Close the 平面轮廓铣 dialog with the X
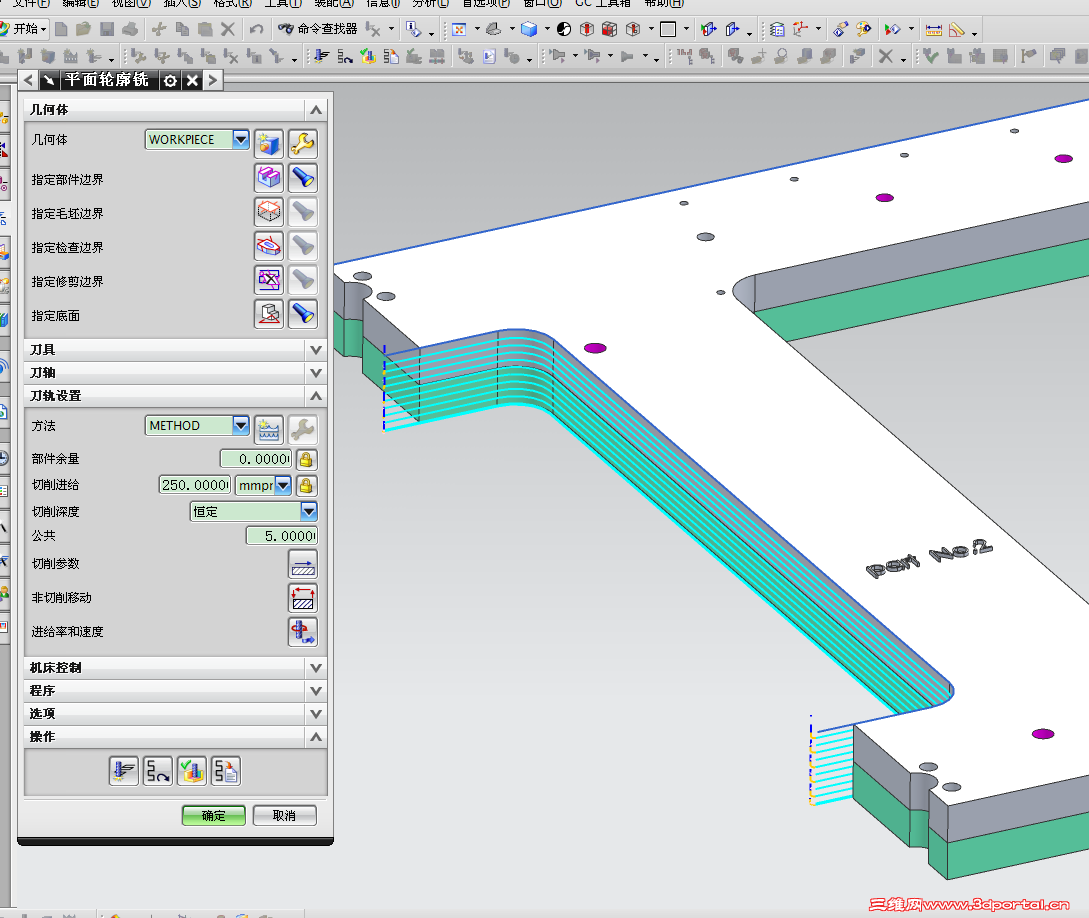Viewport: 1089px width, 918px height. coord(192,81)
